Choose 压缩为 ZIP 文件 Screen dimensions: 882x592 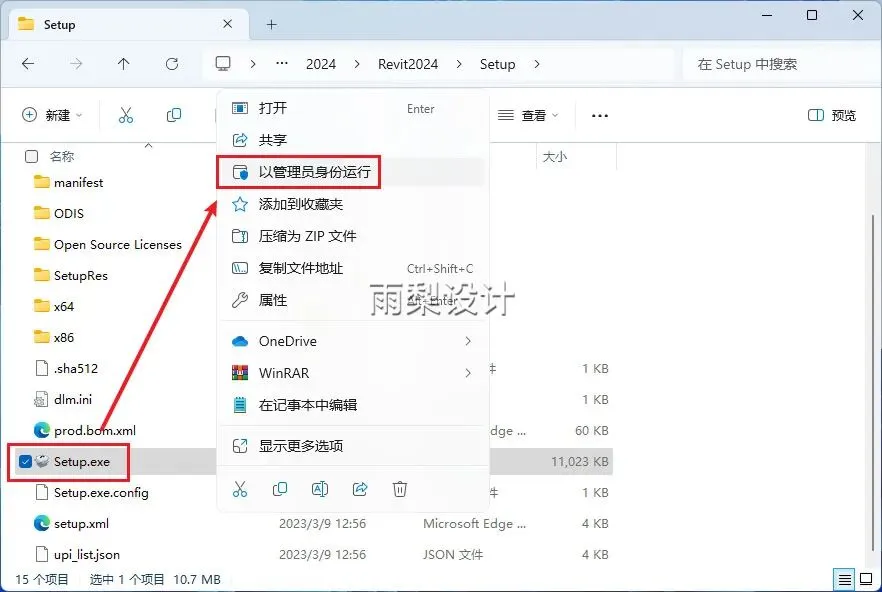pos(353,236)
